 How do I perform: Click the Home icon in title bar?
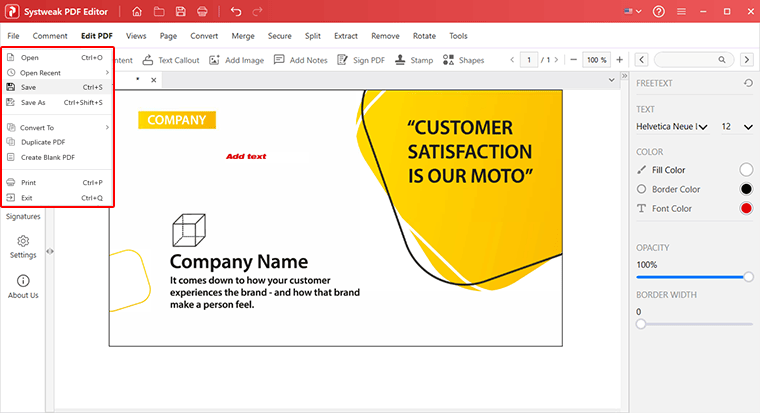pyautogui.click(x=137, y=11)
